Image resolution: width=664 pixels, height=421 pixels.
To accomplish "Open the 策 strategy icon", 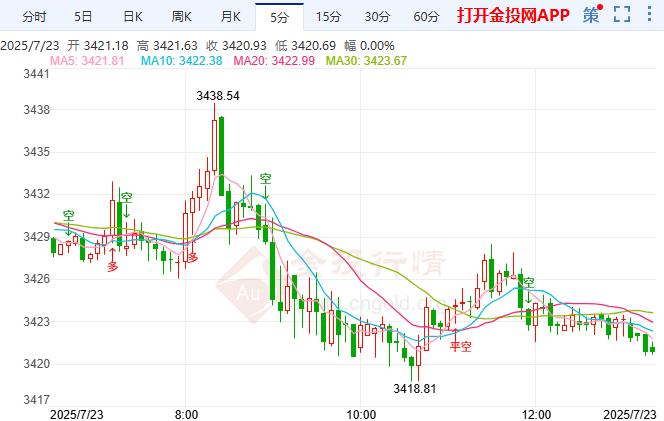I will click(x=591, y=15).
